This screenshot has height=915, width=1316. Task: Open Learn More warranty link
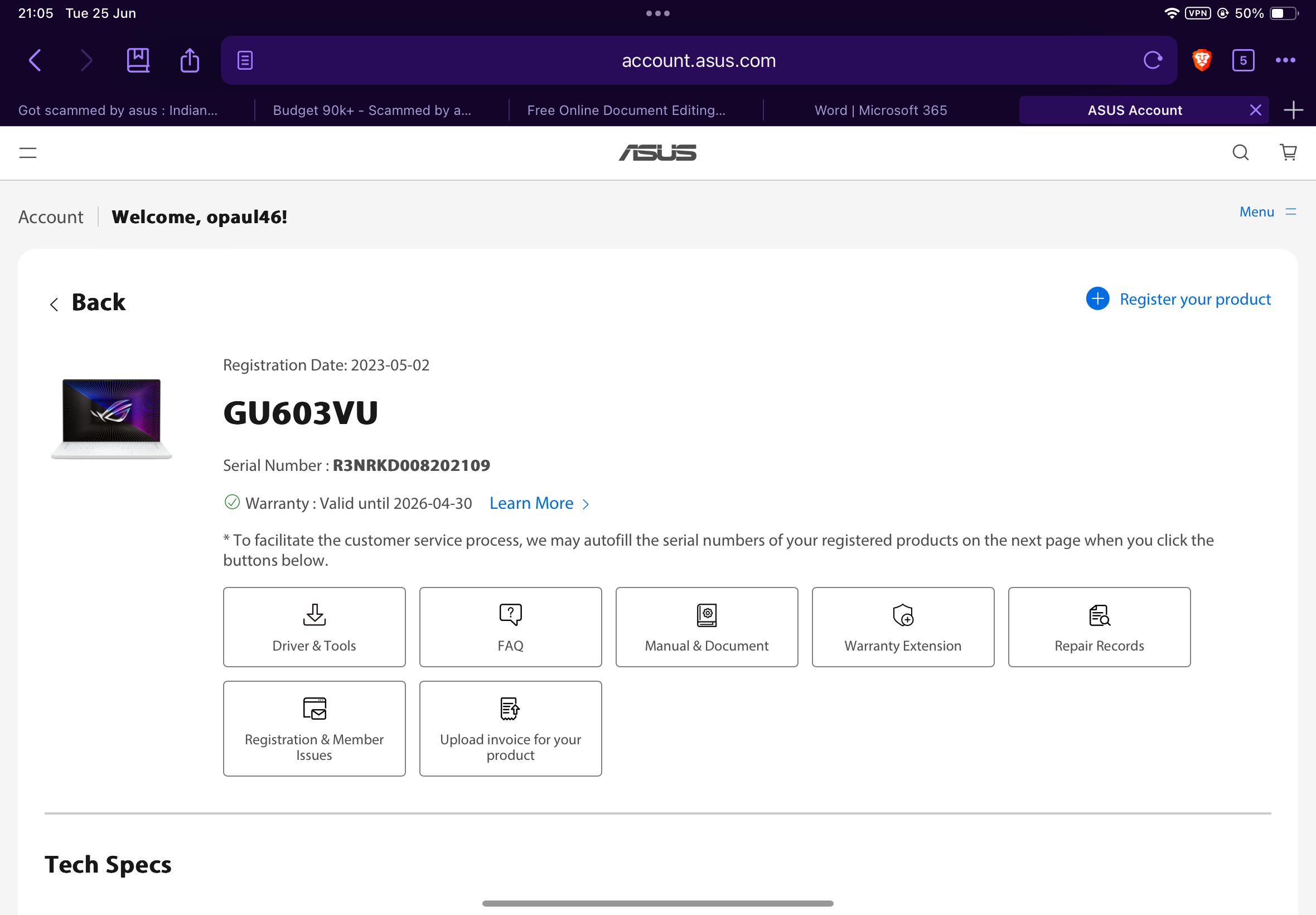pos(531,503)
